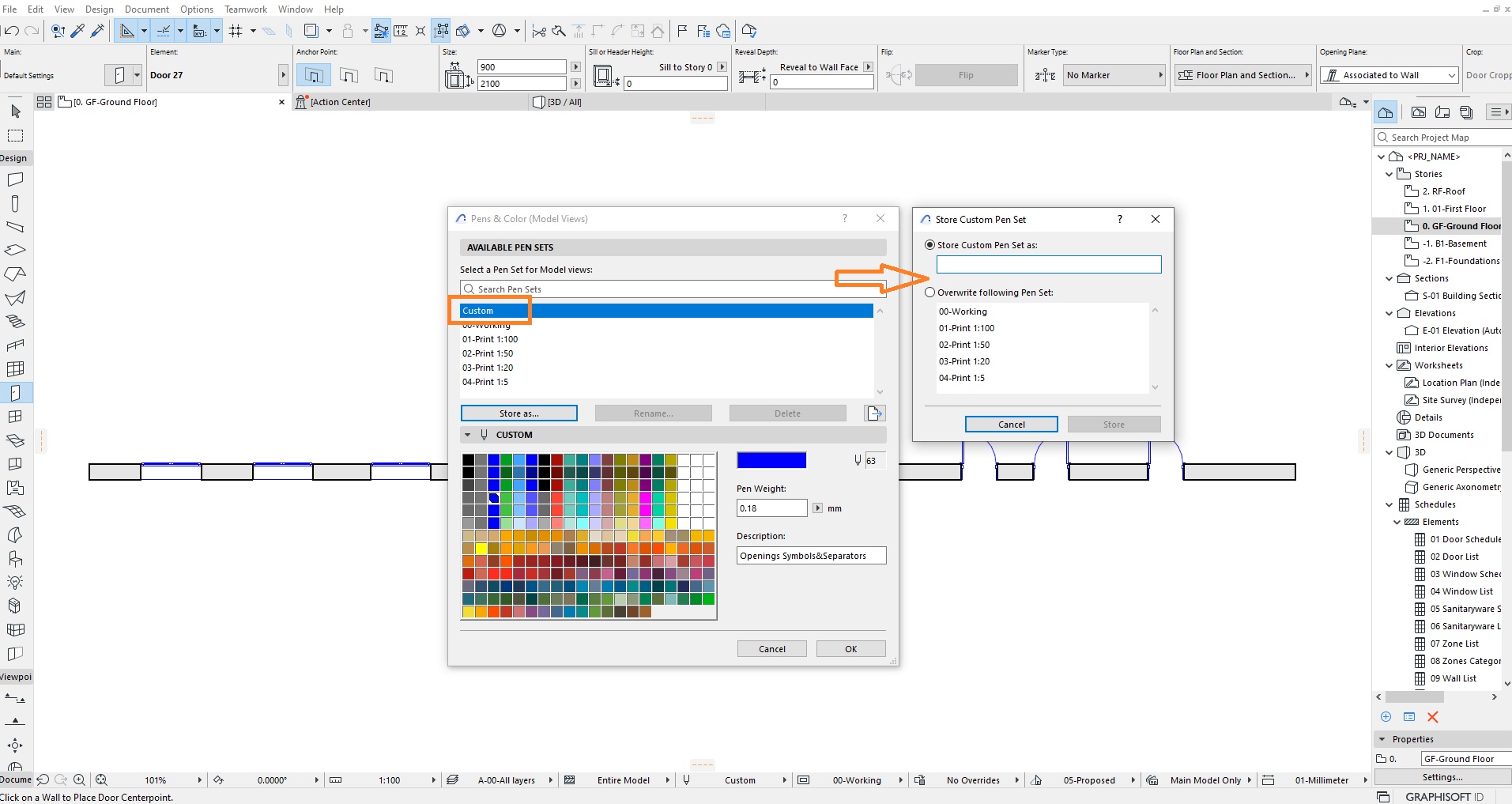Open the File menu
This screenshot has width=1512, height=804.
point(9,9)
